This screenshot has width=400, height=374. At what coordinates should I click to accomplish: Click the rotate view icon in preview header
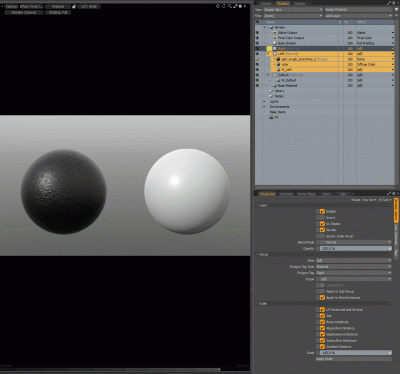tap(224, 6)
